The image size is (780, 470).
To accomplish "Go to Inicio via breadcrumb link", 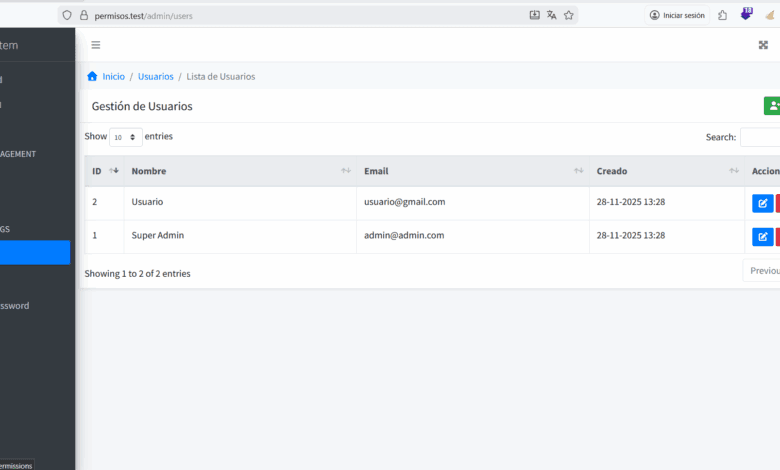I will pos(113,77).
